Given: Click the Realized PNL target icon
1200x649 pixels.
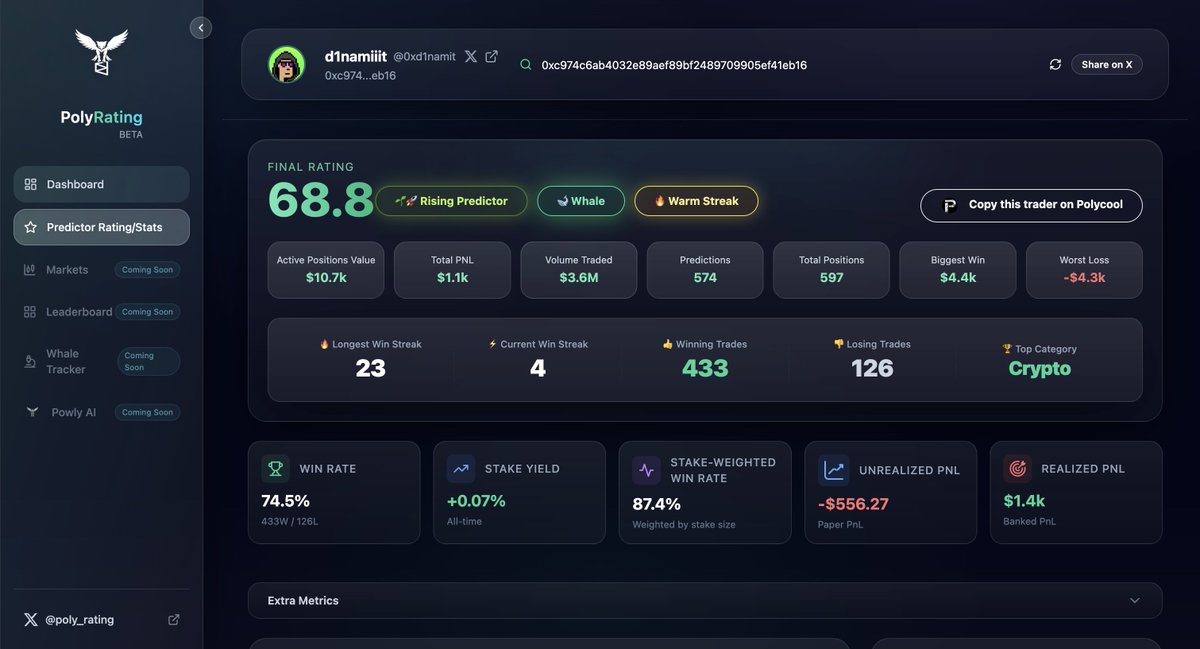Looking at the screenshot, I should click(x=1018, y=468).
